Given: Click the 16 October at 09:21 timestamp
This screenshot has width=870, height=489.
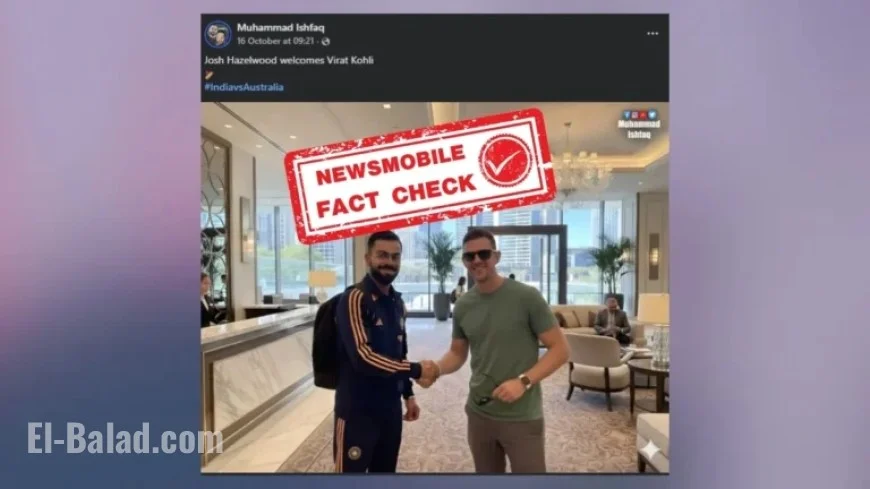Looking at the screenshot, I should tap(275, 41).
